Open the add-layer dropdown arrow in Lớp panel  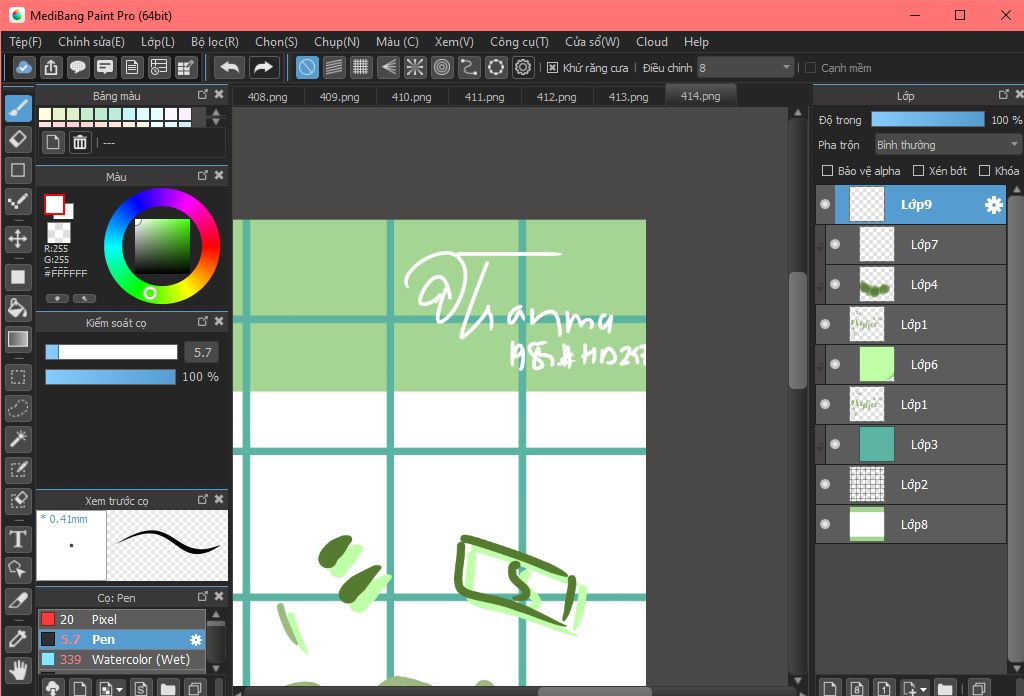pyautogui.click(x=924, y=689)
